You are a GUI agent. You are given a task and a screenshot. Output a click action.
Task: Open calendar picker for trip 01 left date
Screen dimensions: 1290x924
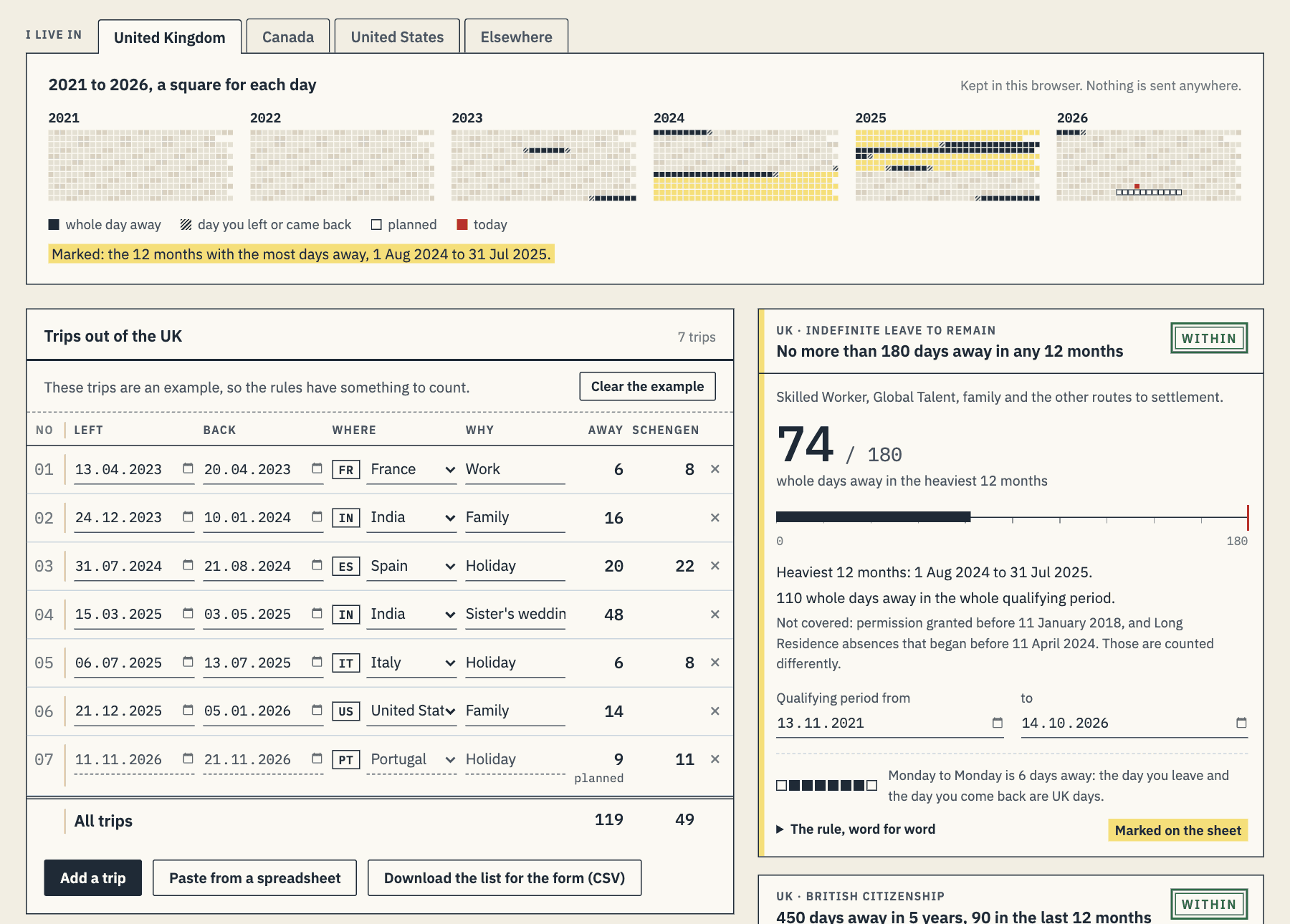pos(188,468)
